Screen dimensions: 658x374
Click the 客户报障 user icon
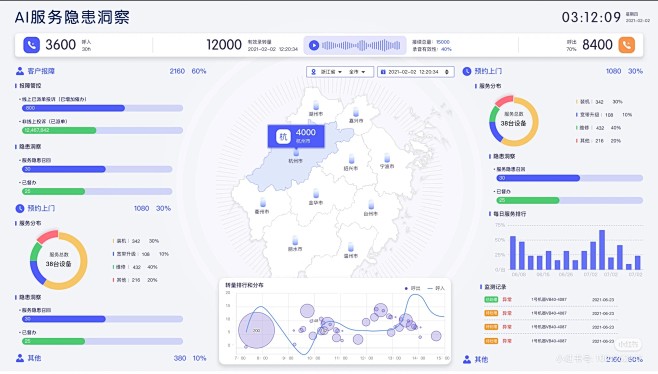[20, 71]
